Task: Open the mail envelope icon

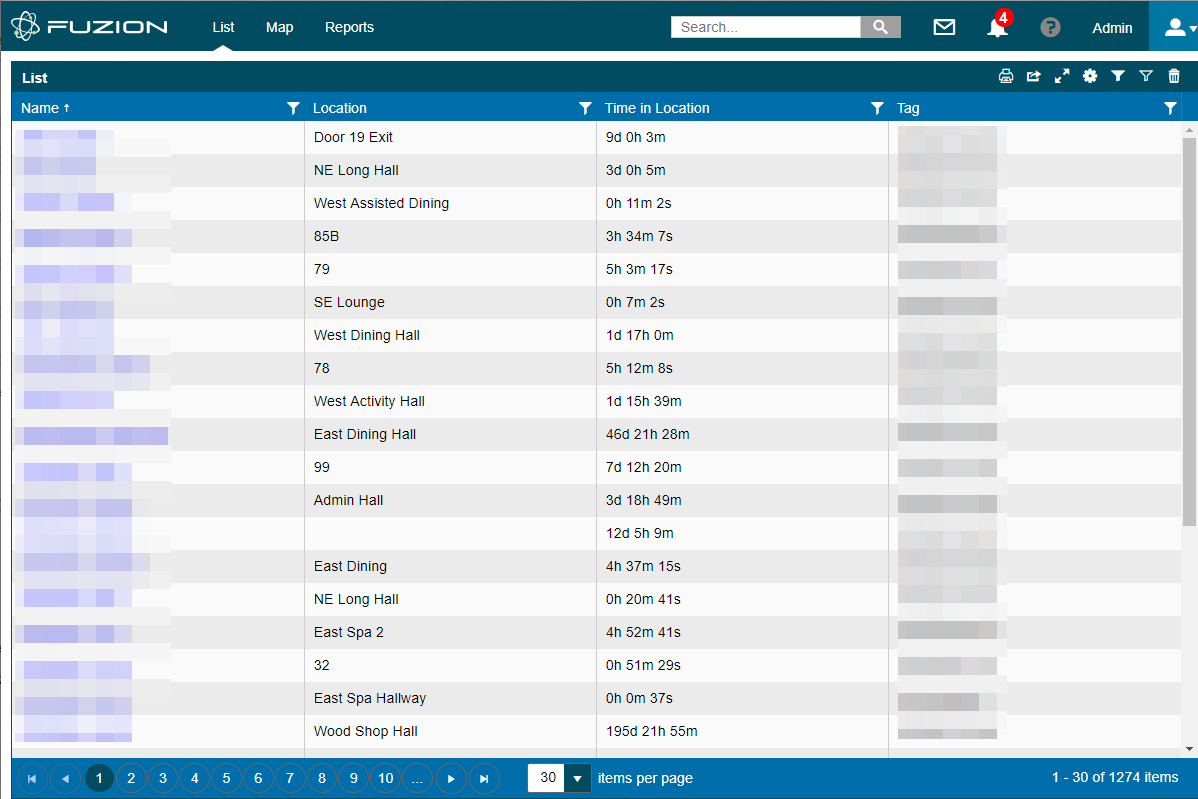Action: tap(944, 27)
